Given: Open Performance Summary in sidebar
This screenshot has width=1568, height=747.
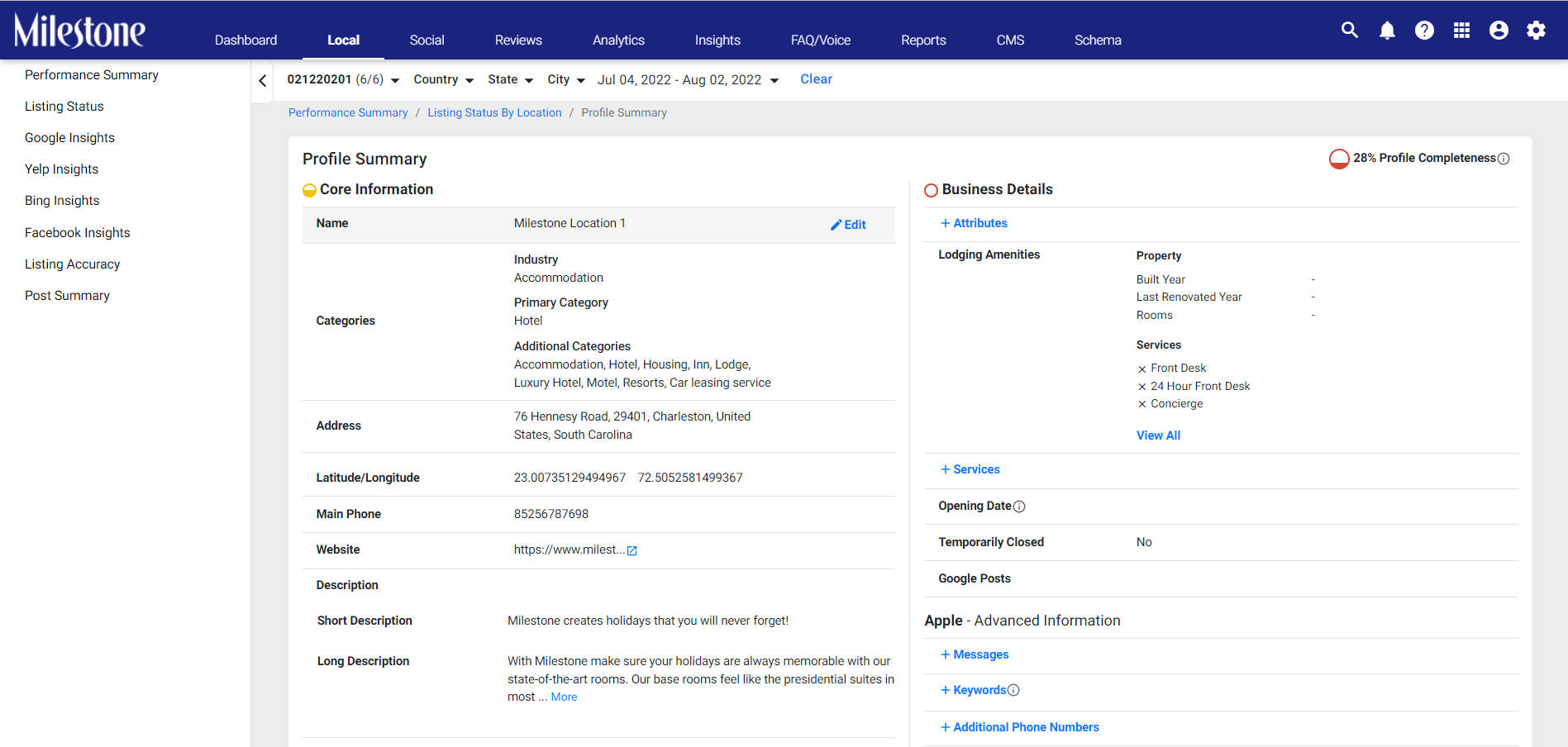Looking at the screenshot, I should click(x=92, y=75).
